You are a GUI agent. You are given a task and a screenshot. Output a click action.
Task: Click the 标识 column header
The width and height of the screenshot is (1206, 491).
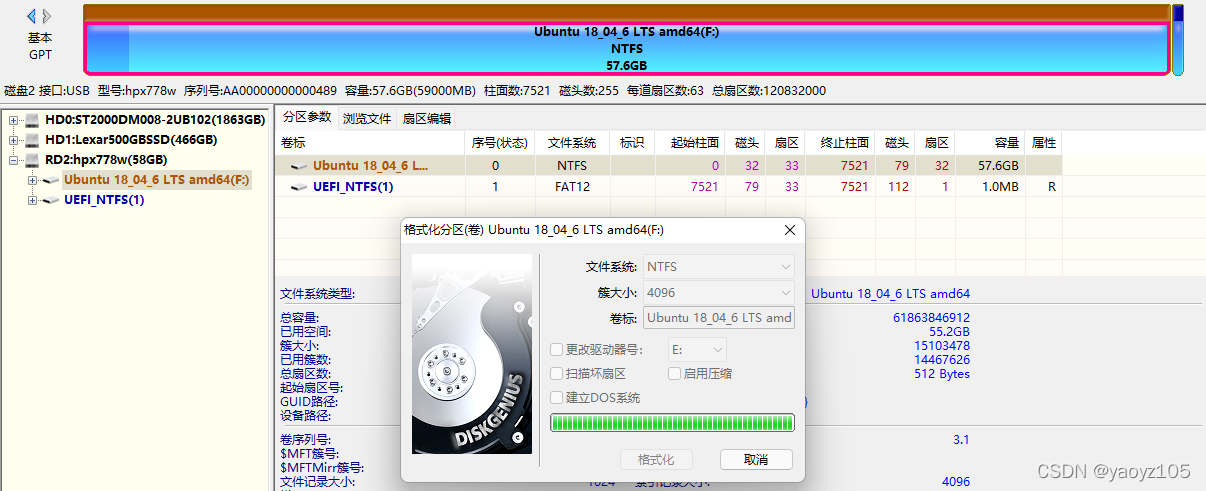[x=632, y=143]
